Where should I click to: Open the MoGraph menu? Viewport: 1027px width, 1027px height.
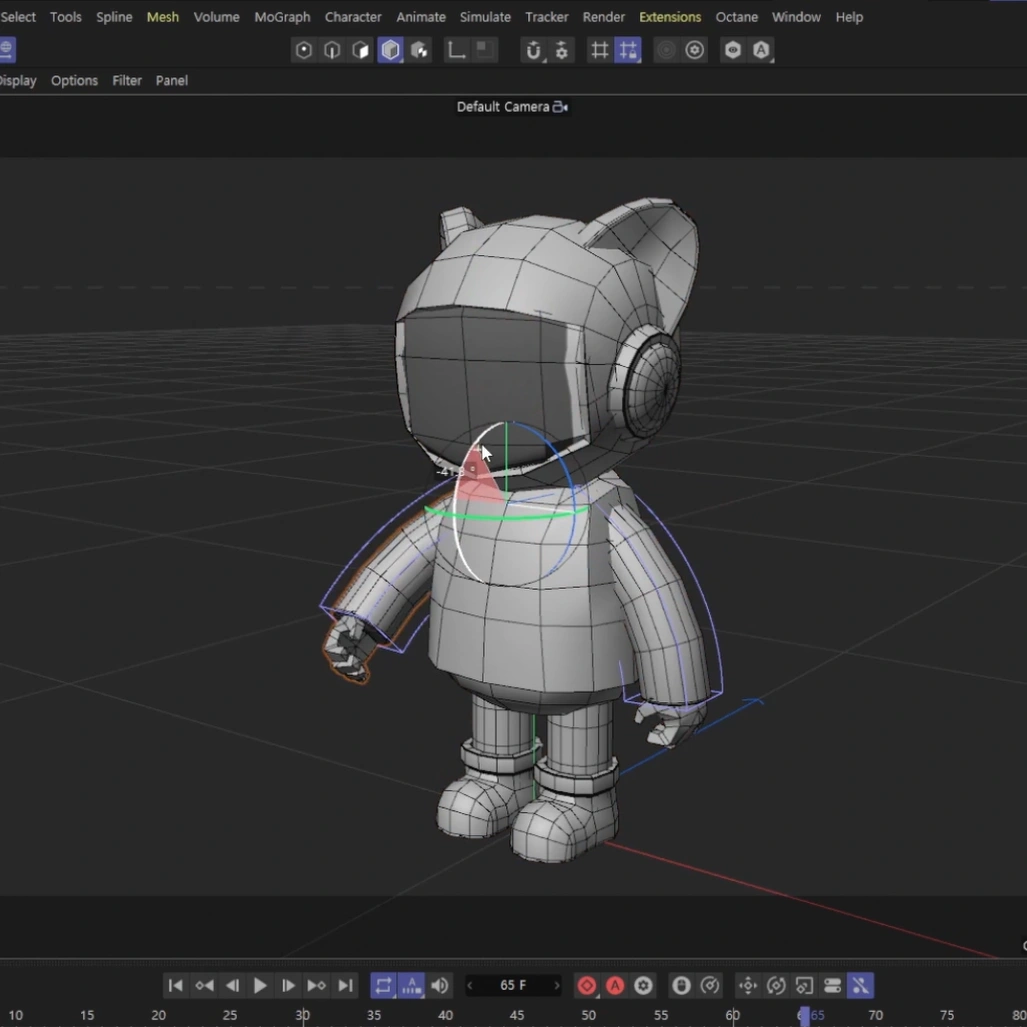[x=282, y=17]
